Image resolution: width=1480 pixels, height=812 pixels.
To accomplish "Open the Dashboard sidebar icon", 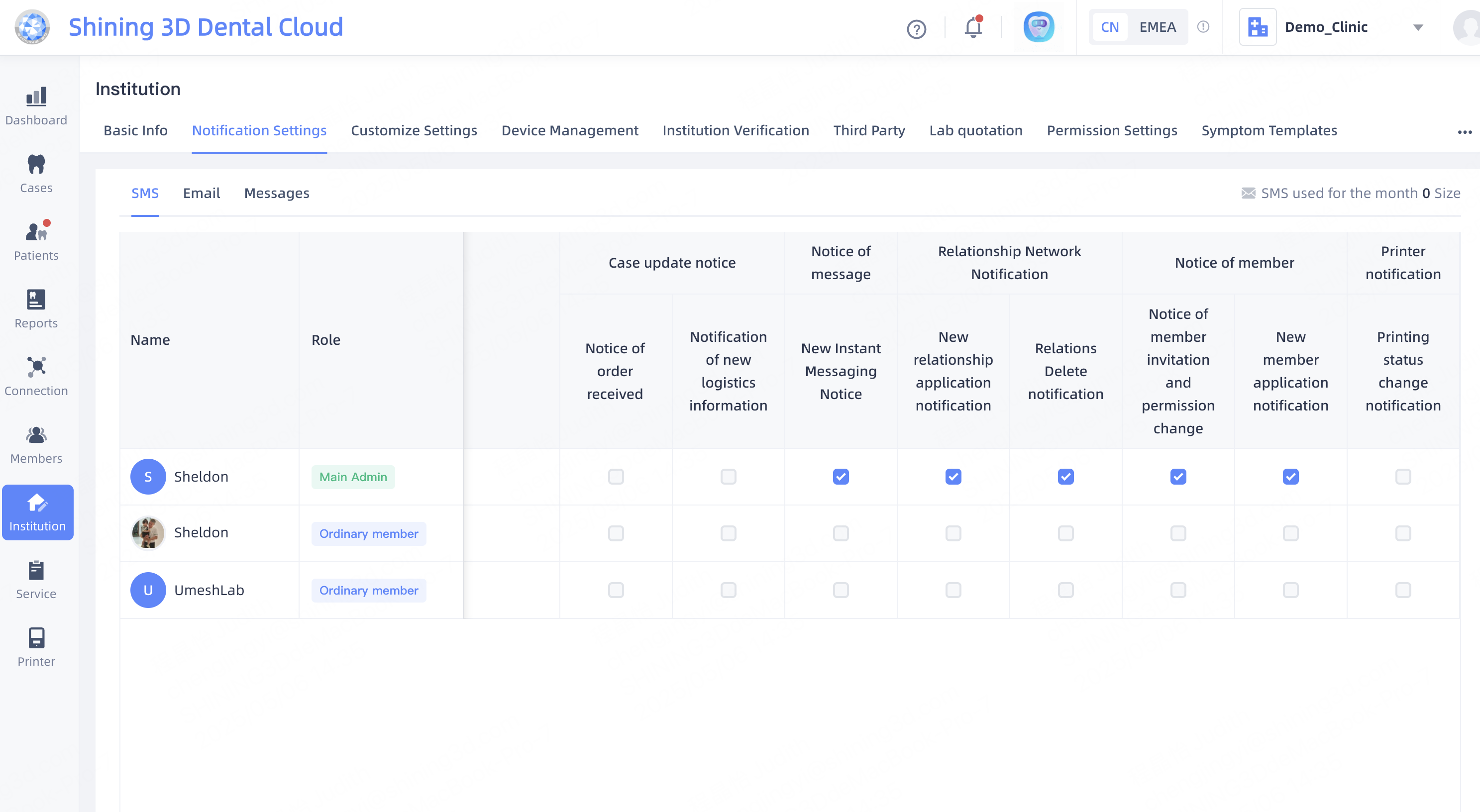I will [36, 98].
